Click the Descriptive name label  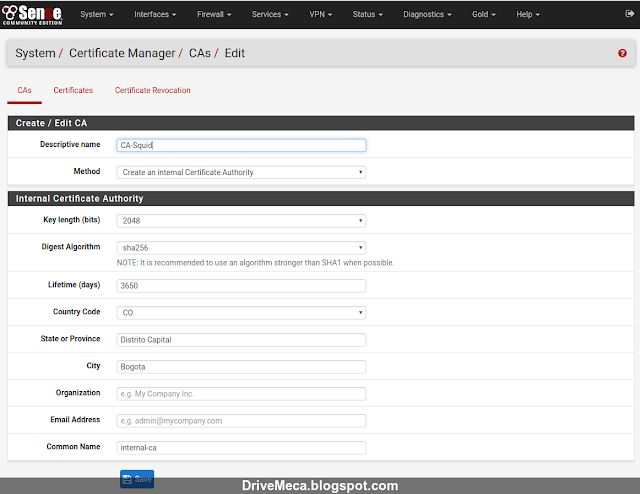pyautogui.click(x=70, y=145)
